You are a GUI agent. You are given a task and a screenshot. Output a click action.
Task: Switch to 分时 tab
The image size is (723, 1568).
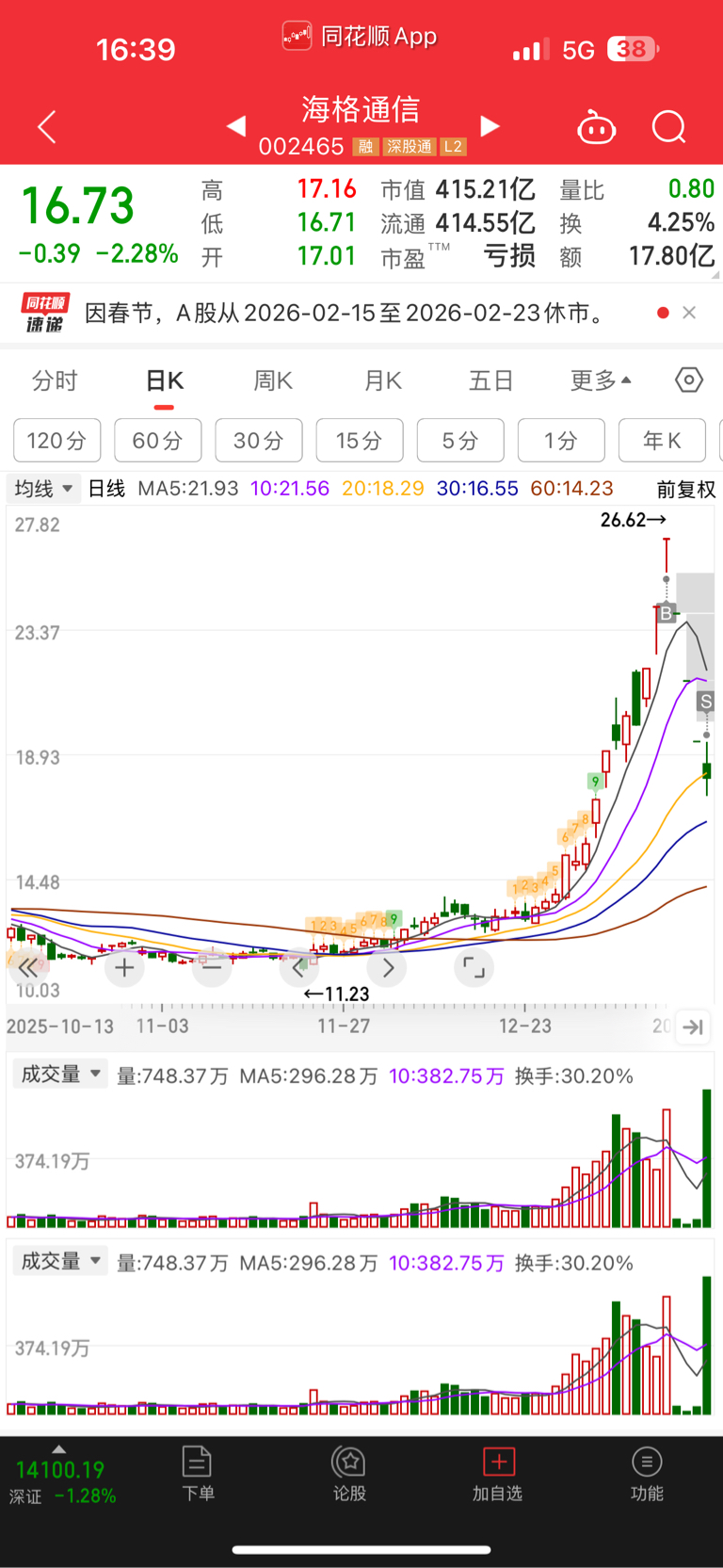click(55, 380)
